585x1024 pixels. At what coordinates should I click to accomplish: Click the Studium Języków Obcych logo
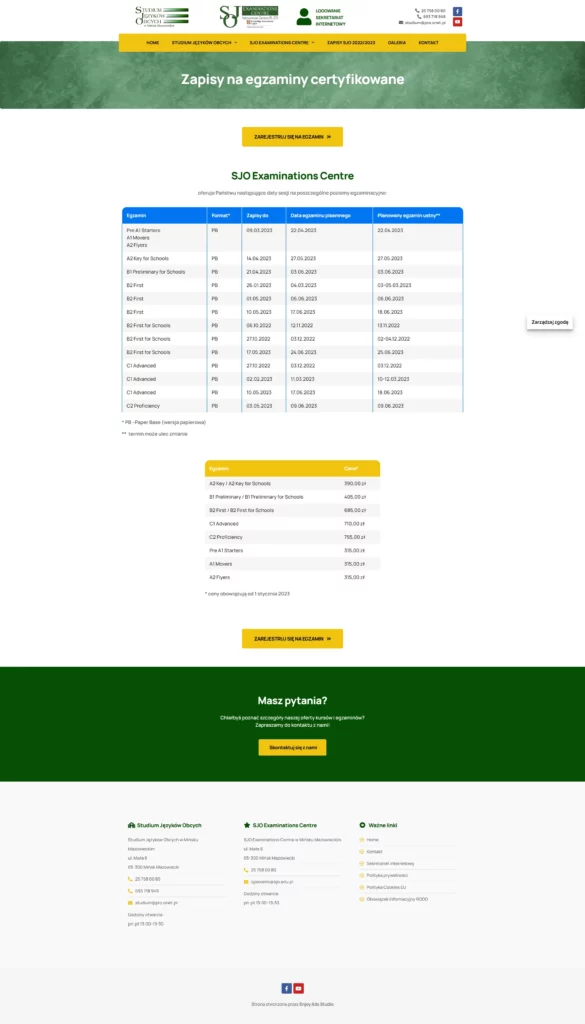tap(161, 16)
